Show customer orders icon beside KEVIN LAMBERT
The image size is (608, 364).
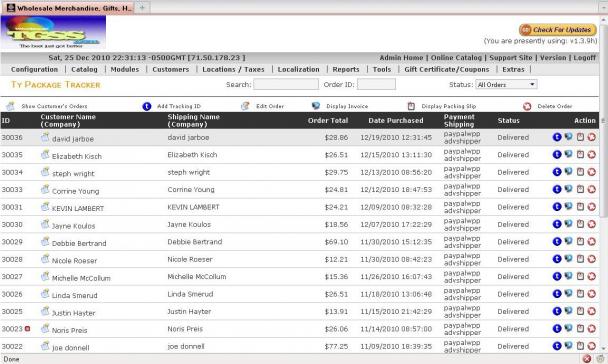(45, 207)
